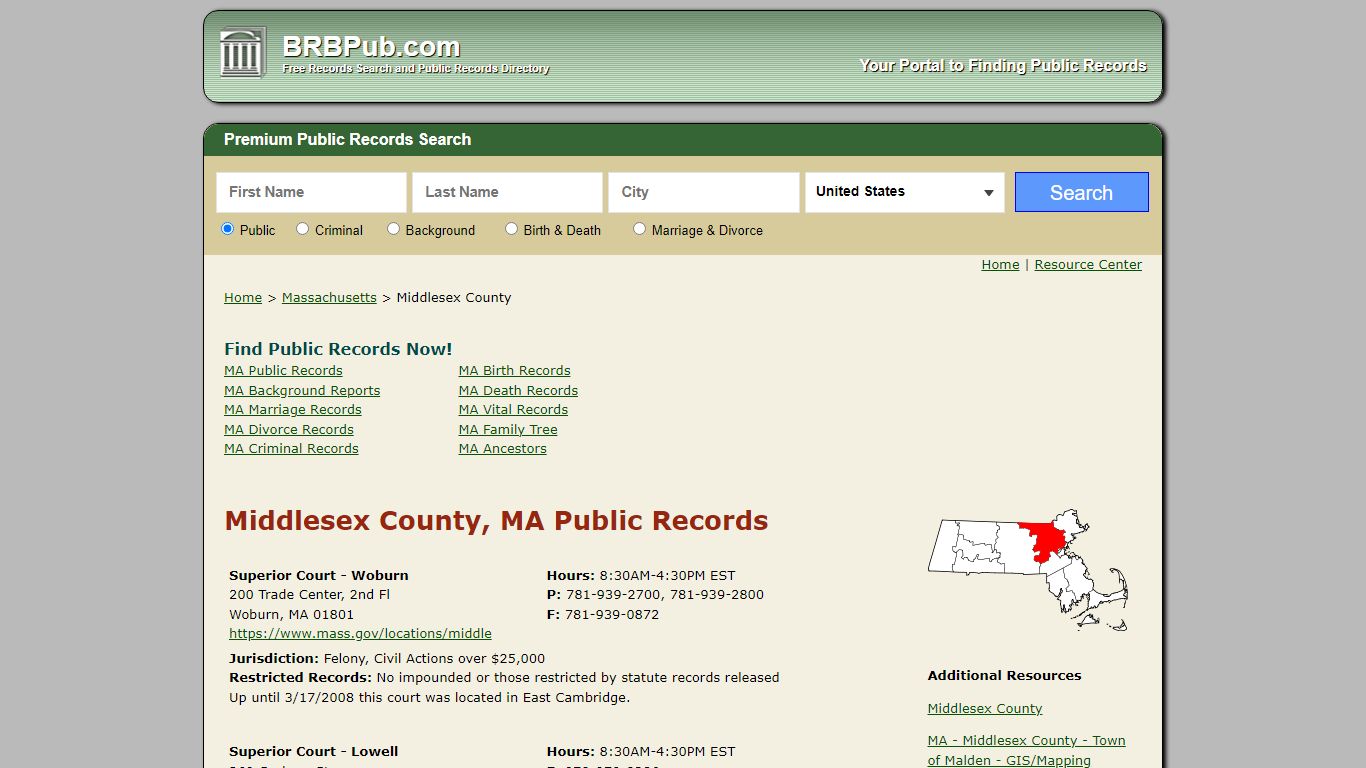Open the United States country dropdown

coord(904,192)
